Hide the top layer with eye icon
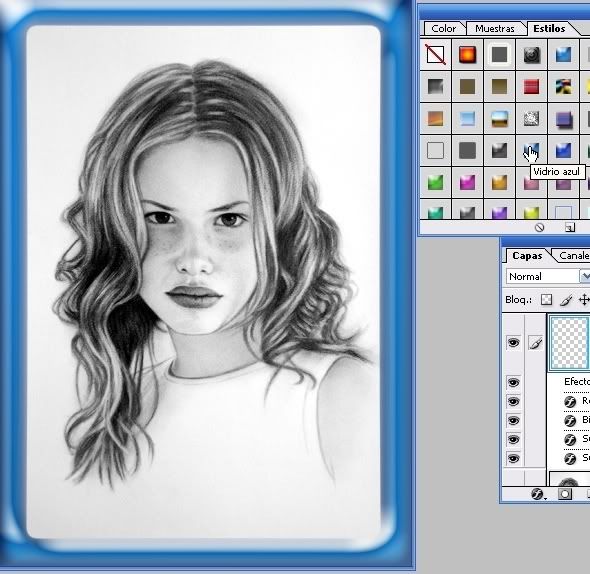This screenshot has width=590, height=574. coord(513,343)
